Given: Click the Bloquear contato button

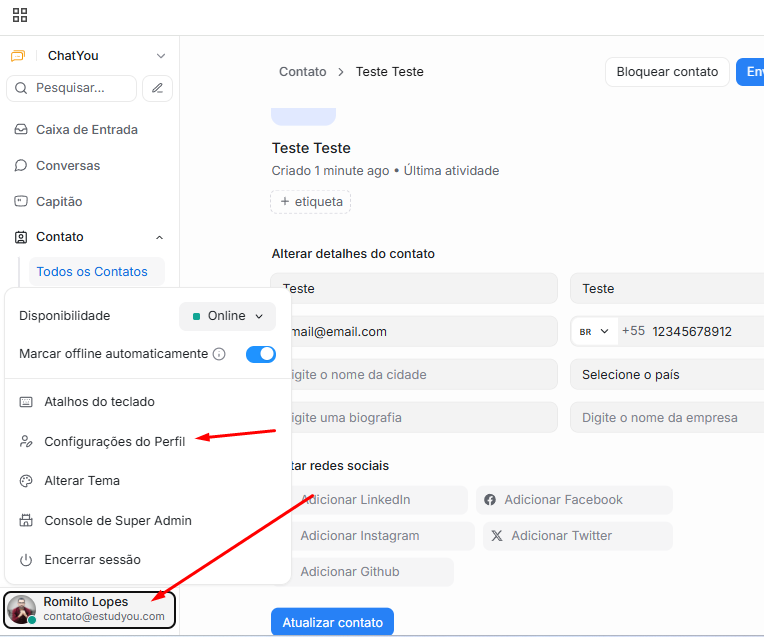Looking at the screenshot, I should (x=667, y=72).
